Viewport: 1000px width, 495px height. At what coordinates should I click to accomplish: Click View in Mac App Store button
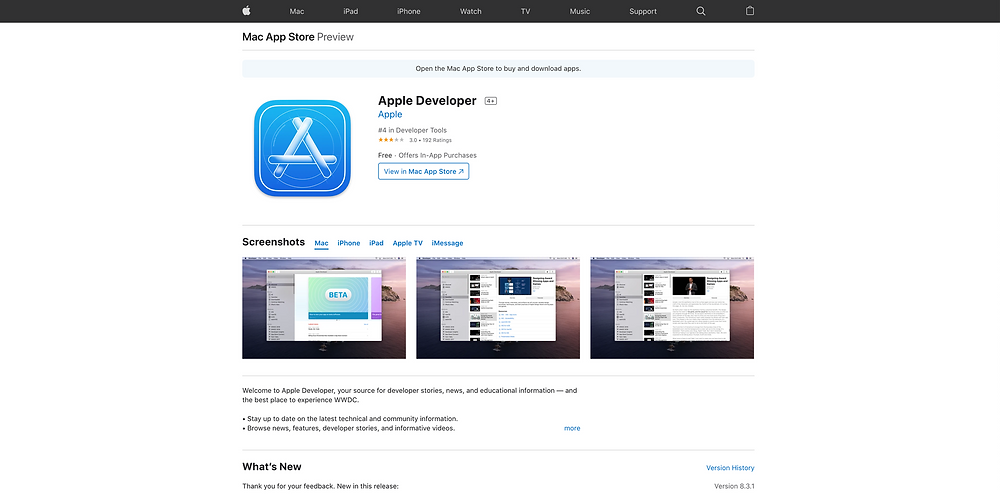(x=423, y=172)
